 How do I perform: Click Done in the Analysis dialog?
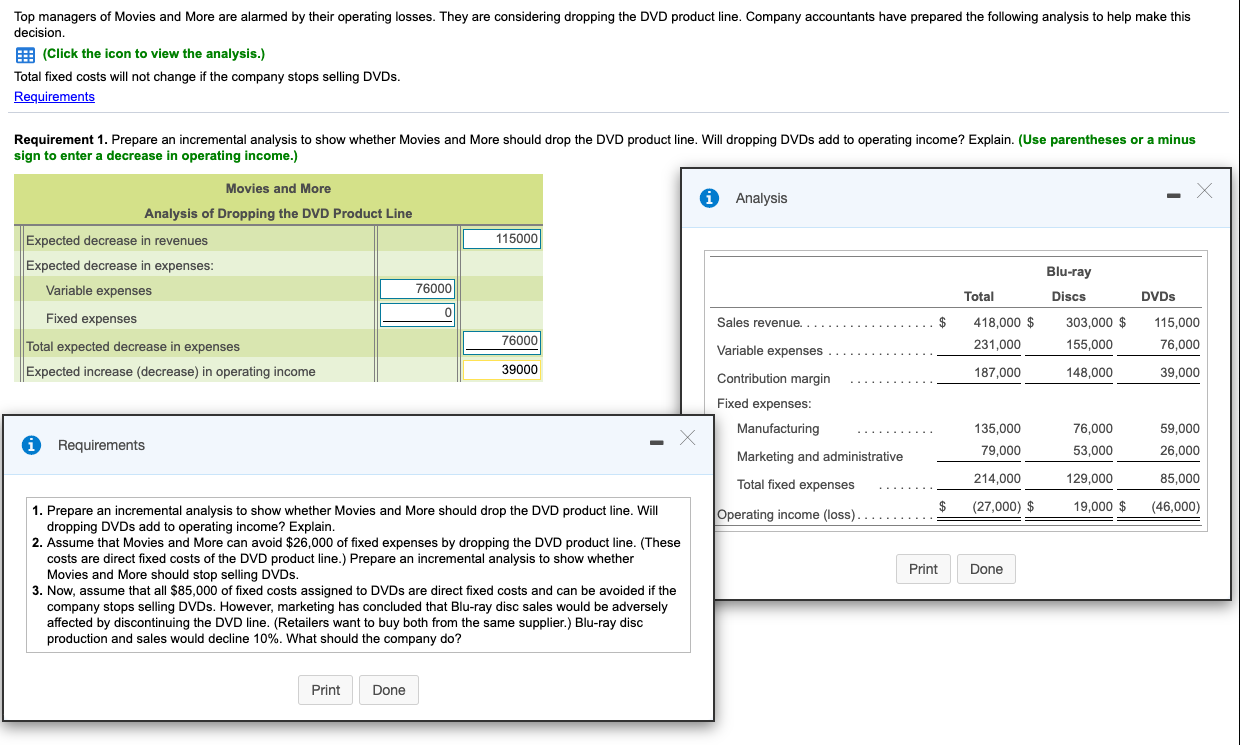(x=986, y=569)
